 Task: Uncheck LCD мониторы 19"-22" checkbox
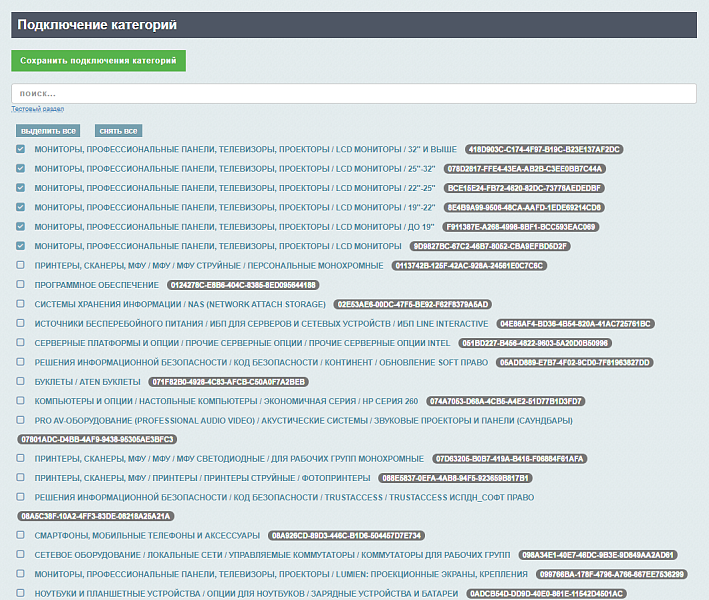point(21,207)
